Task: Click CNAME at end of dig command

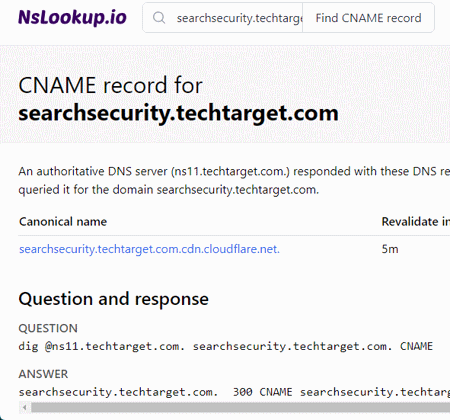Action: click(x=416, y=346)
